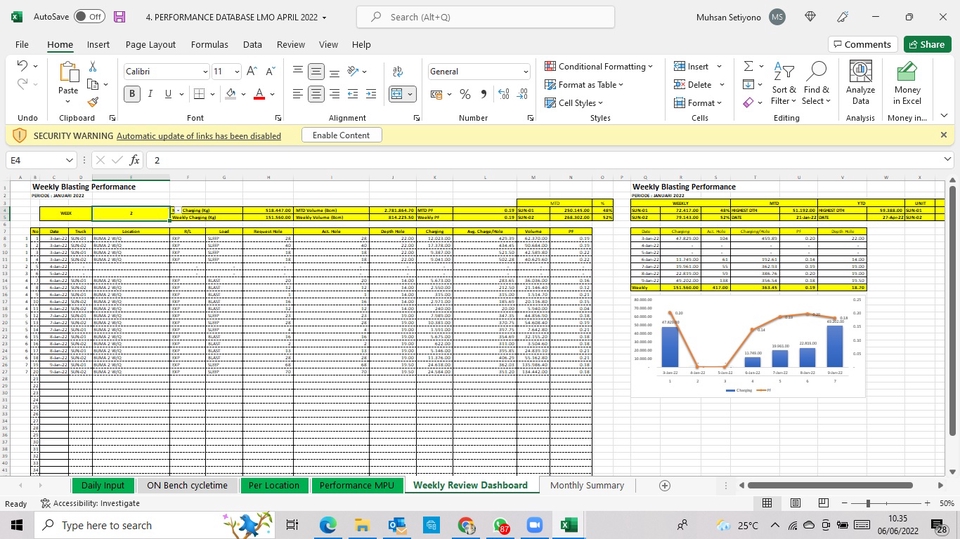Open the General number format dropdown
960x539 pixels.
click(x=525, y=72)
